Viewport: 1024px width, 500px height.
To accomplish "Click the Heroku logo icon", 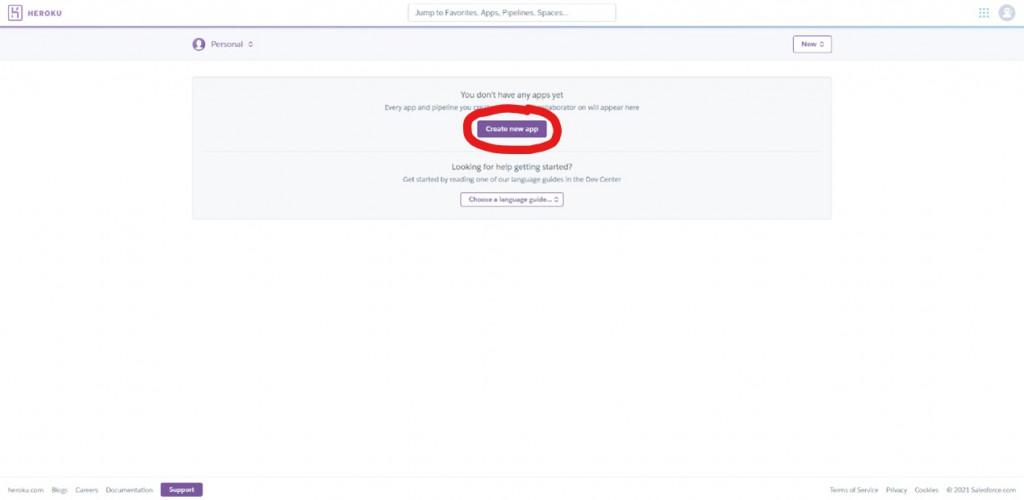I will [x=15, y=12].
